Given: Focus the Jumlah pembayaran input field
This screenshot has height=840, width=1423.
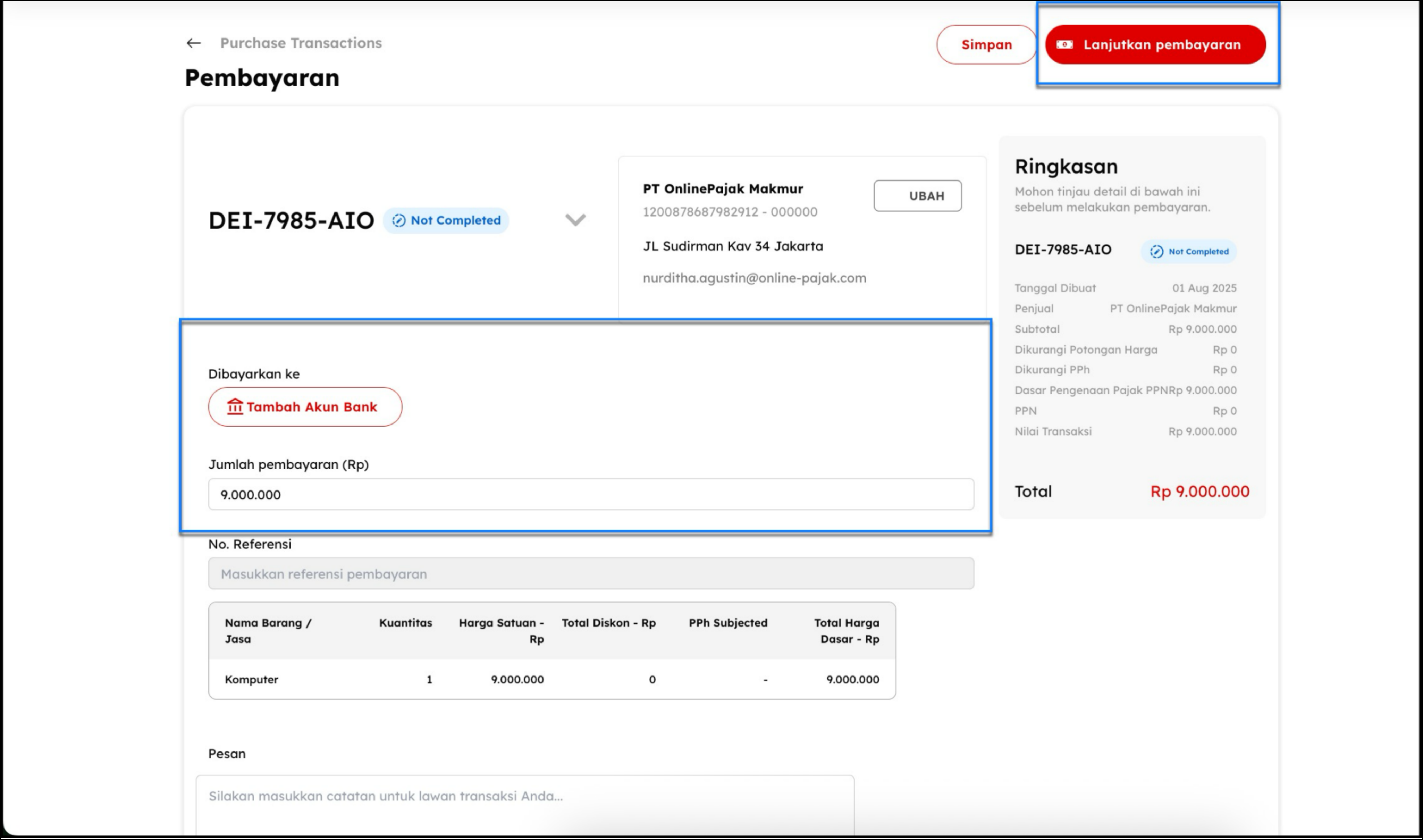Looking at the screenshot, I should tap(591, 494).
